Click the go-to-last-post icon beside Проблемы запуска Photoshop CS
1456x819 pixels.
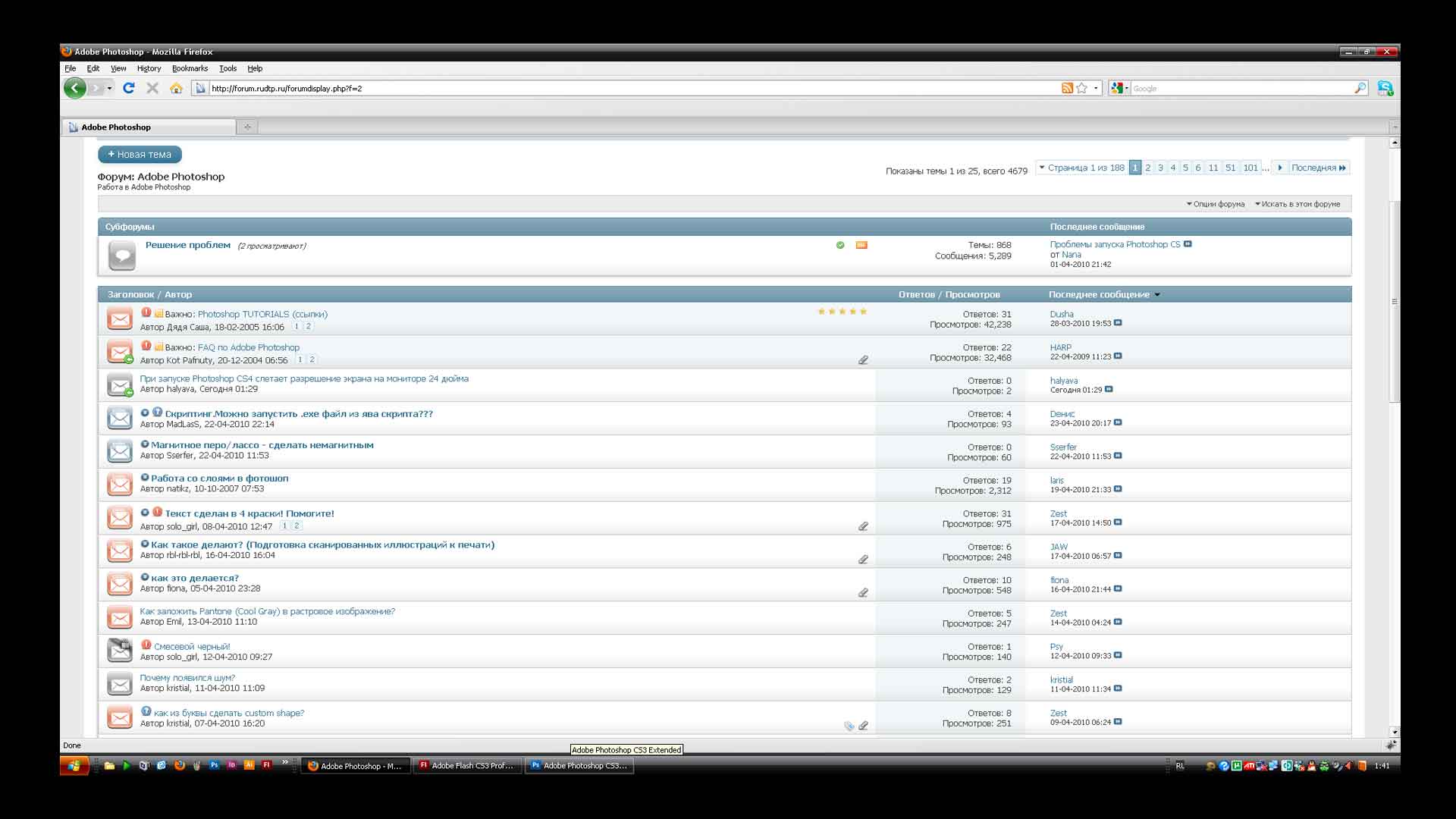pos(1188,244)
